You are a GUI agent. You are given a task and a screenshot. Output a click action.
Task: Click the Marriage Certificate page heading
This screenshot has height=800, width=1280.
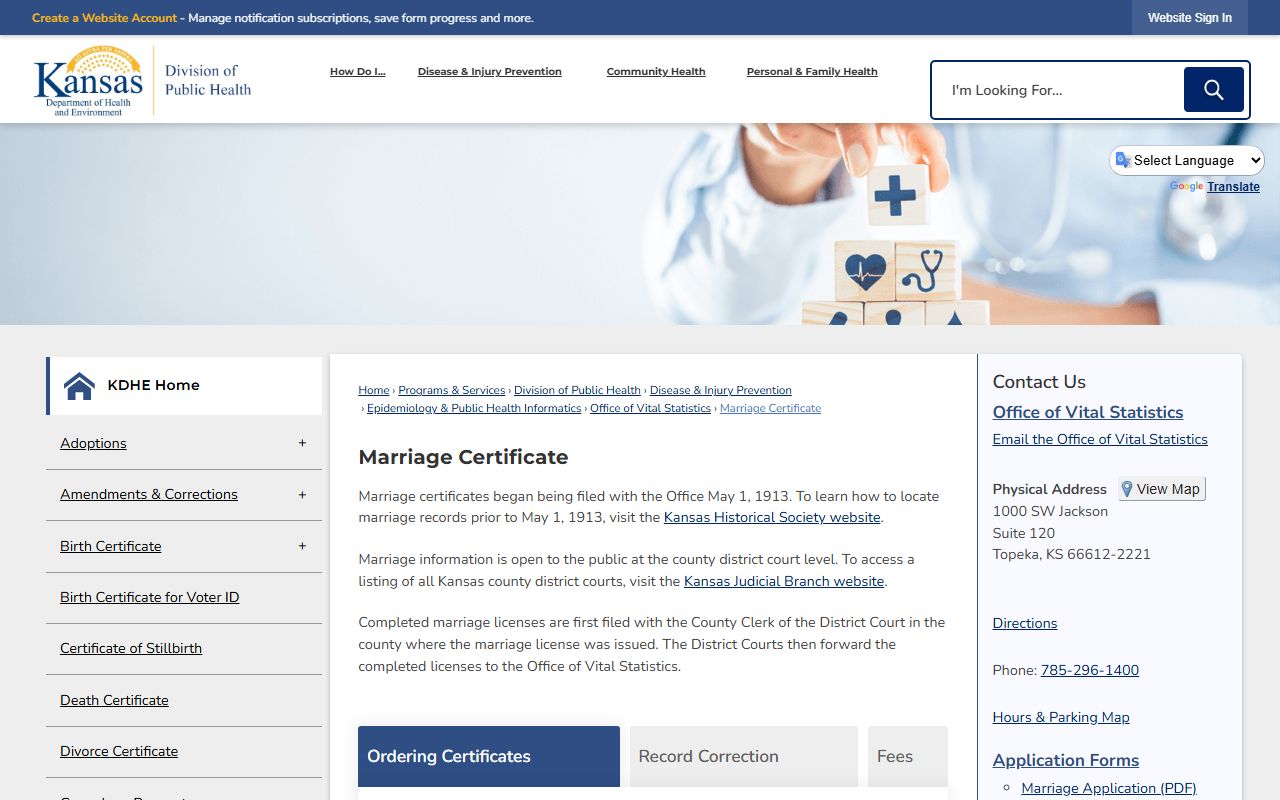pyautogui.click(x=463, y=457)
